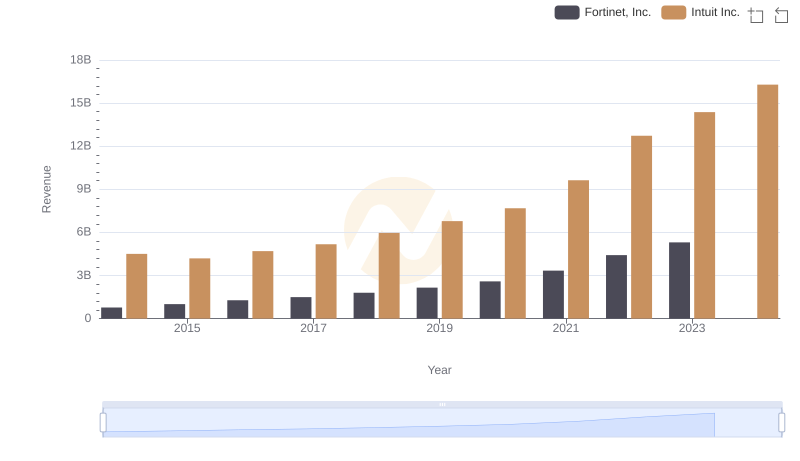
Task: Click the Year axis title
Action: (439, 370)
